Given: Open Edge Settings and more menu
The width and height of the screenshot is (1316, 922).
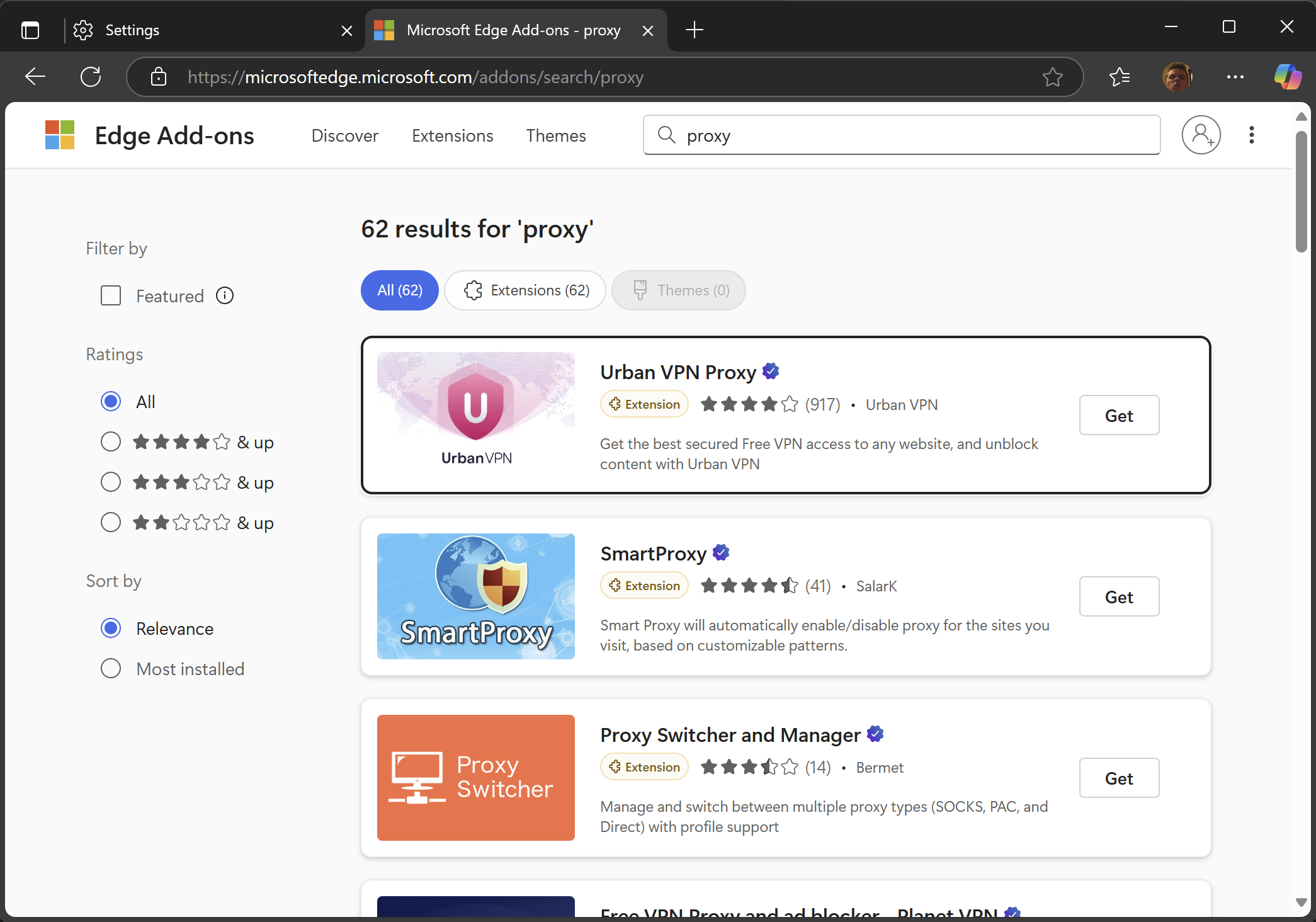Looking at the screenshot, I should click(x=1235, y=77).
